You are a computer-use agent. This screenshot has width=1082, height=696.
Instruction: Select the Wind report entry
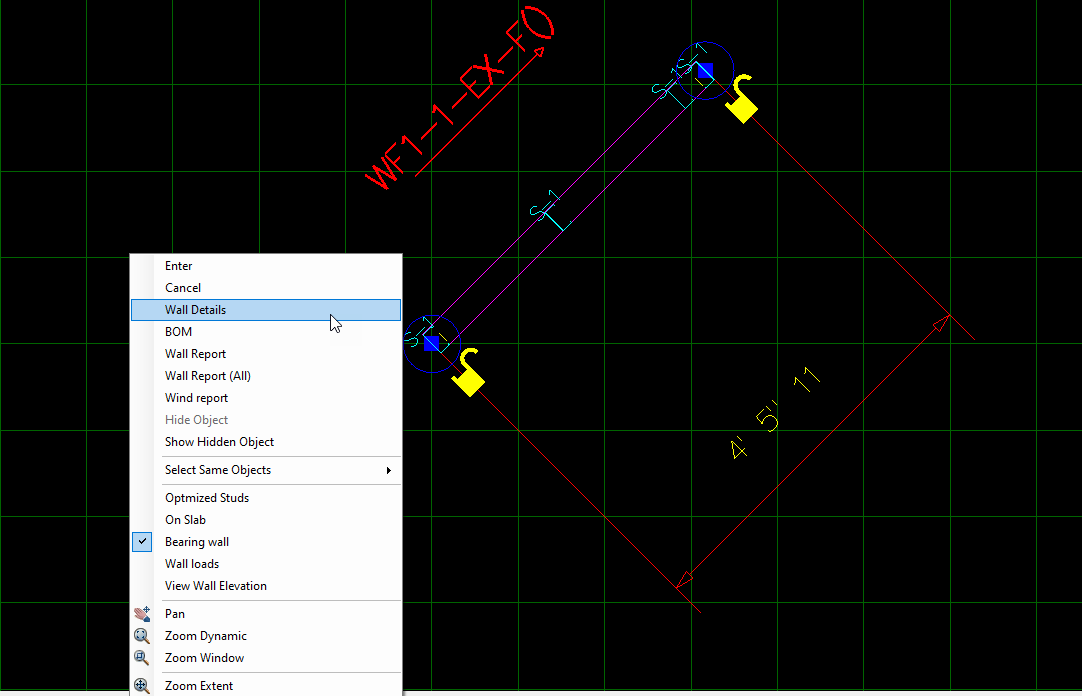point(196,398)
